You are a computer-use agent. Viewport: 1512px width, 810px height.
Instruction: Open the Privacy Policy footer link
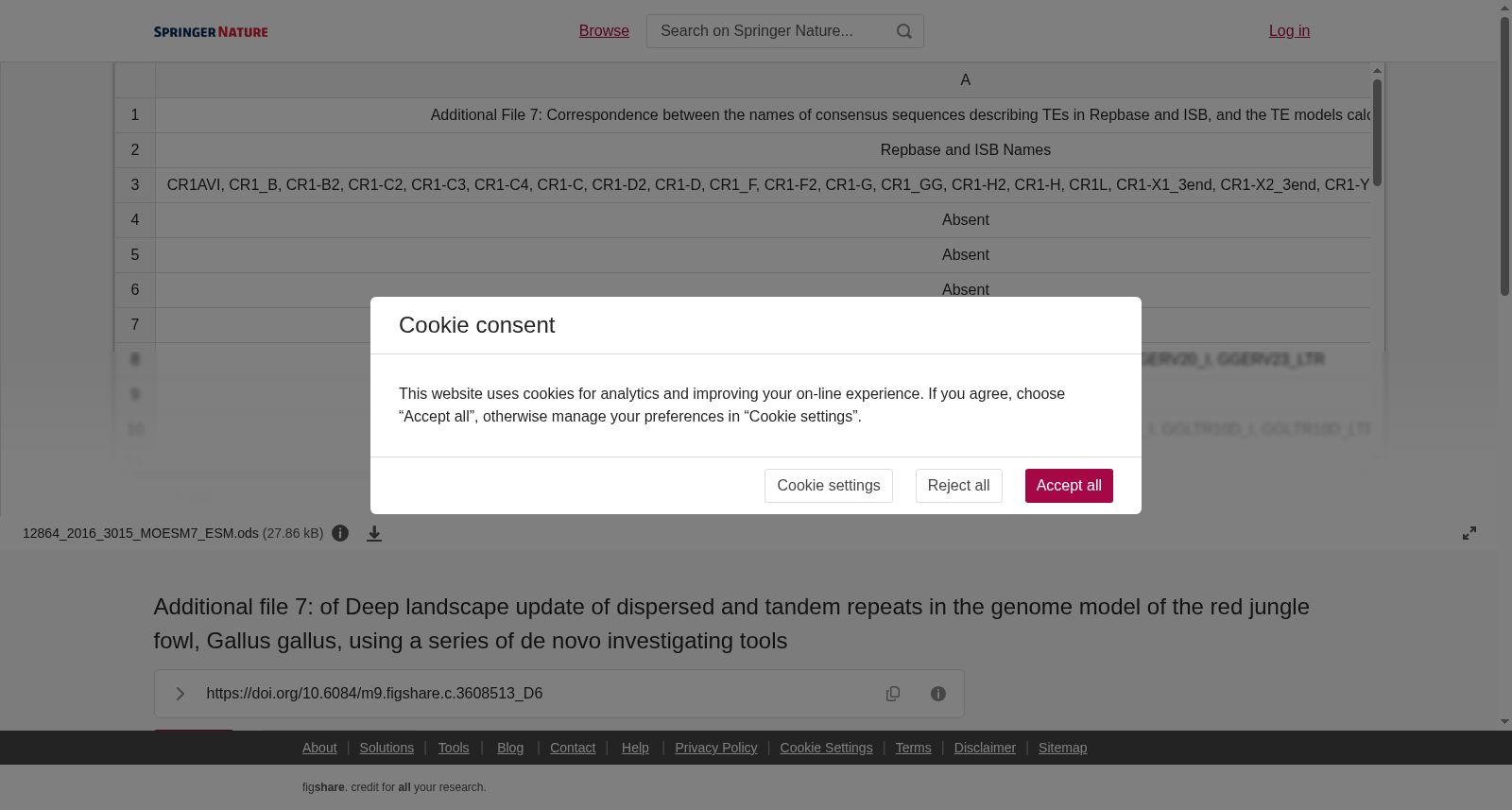(716, 748)
